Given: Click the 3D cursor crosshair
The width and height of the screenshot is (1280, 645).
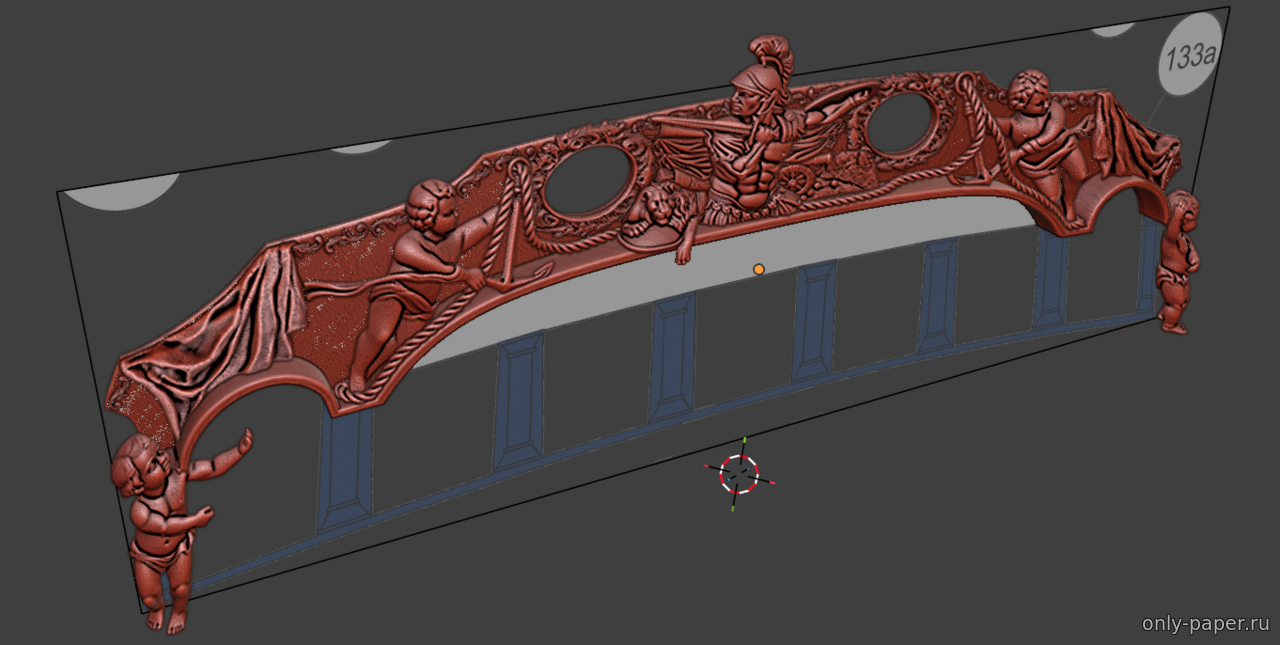Looking at the screenshot, I should coord(739,474).
